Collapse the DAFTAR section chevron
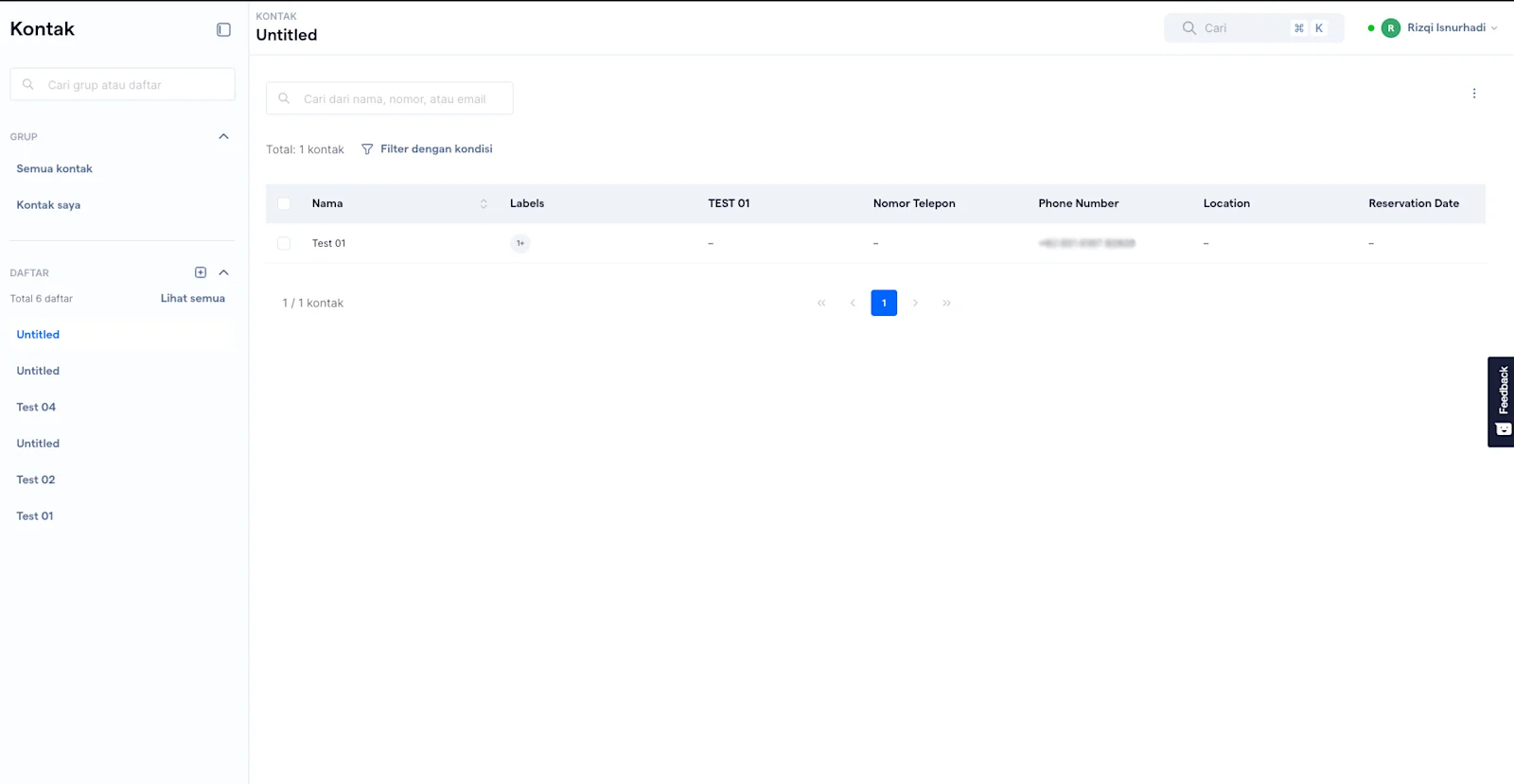This screenshot has height=784, width=1514. pyautogui.click(x=223, y=272)
